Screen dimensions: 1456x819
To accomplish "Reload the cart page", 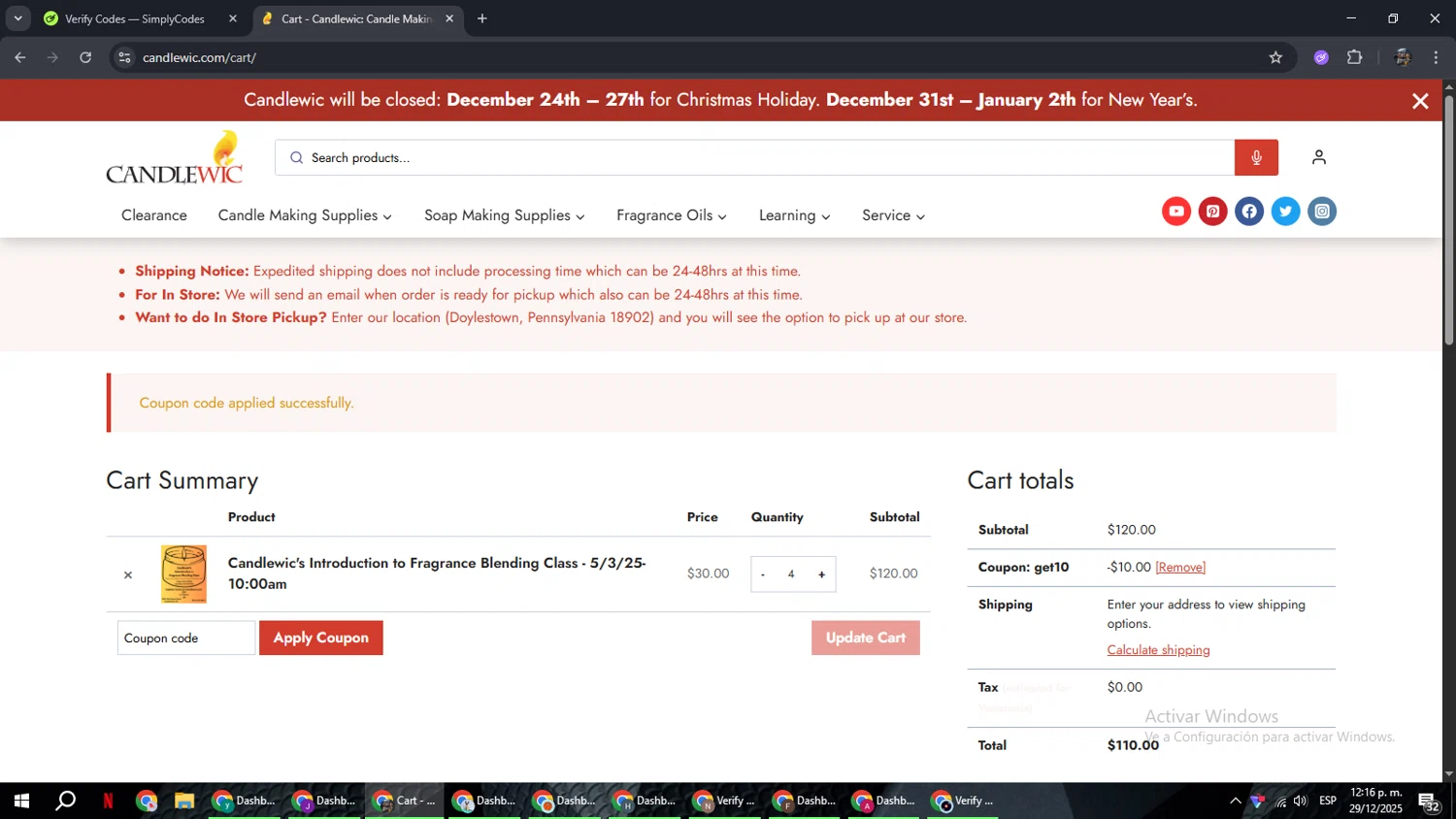I will tap(85, 57).
